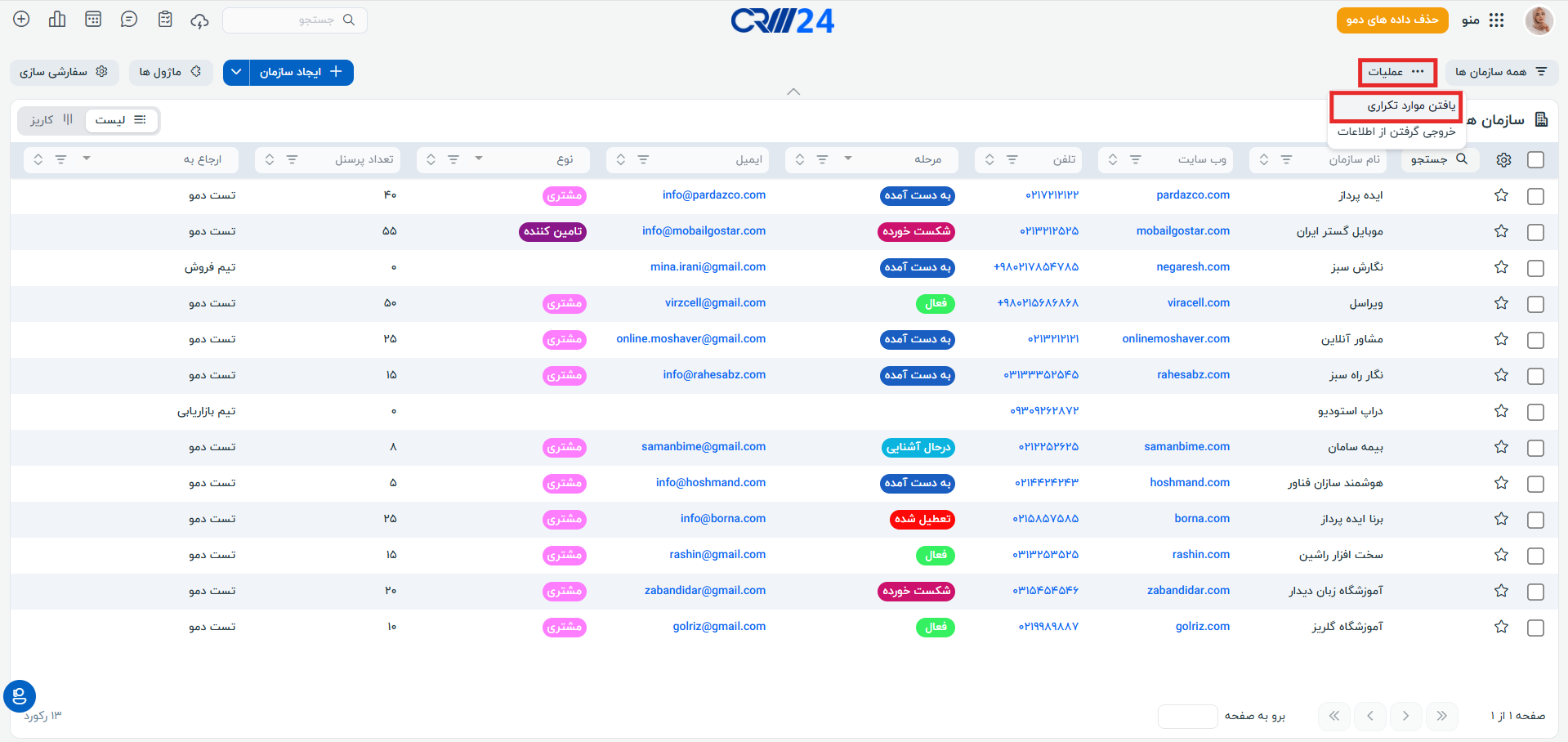Focus the برو به صفحه page input
The width and height of the screenshot is (1568, 742).
[1188, 717]
